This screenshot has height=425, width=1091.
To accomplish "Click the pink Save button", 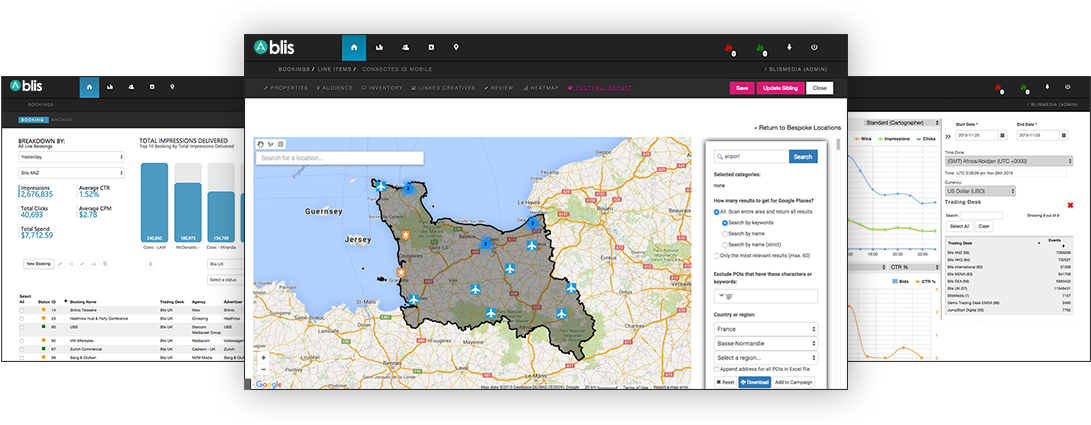I will tap(741, 88).
